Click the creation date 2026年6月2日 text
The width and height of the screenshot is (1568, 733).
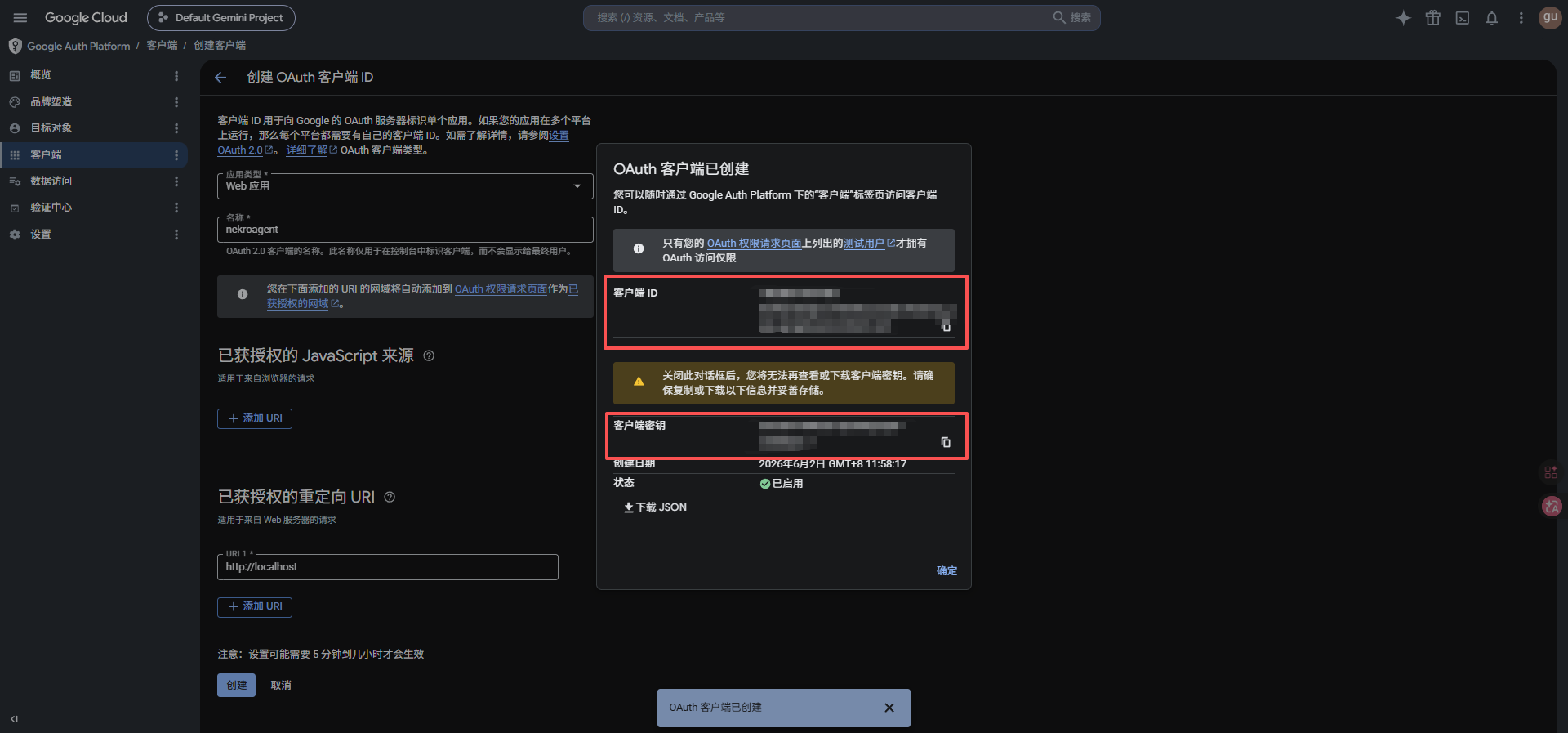[x=832, y=464]
